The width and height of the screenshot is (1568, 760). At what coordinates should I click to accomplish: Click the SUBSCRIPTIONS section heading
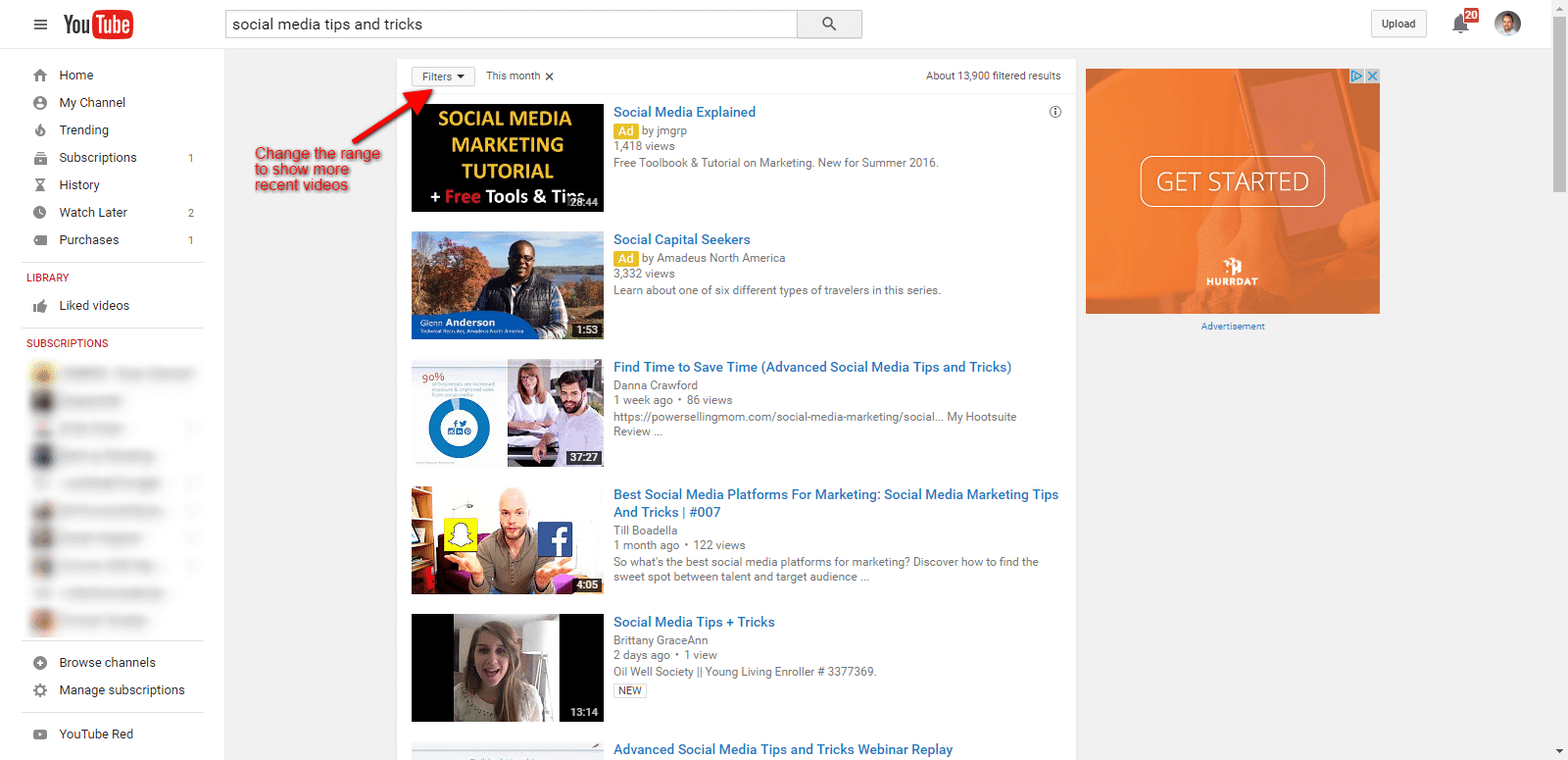tap(68, 344)
